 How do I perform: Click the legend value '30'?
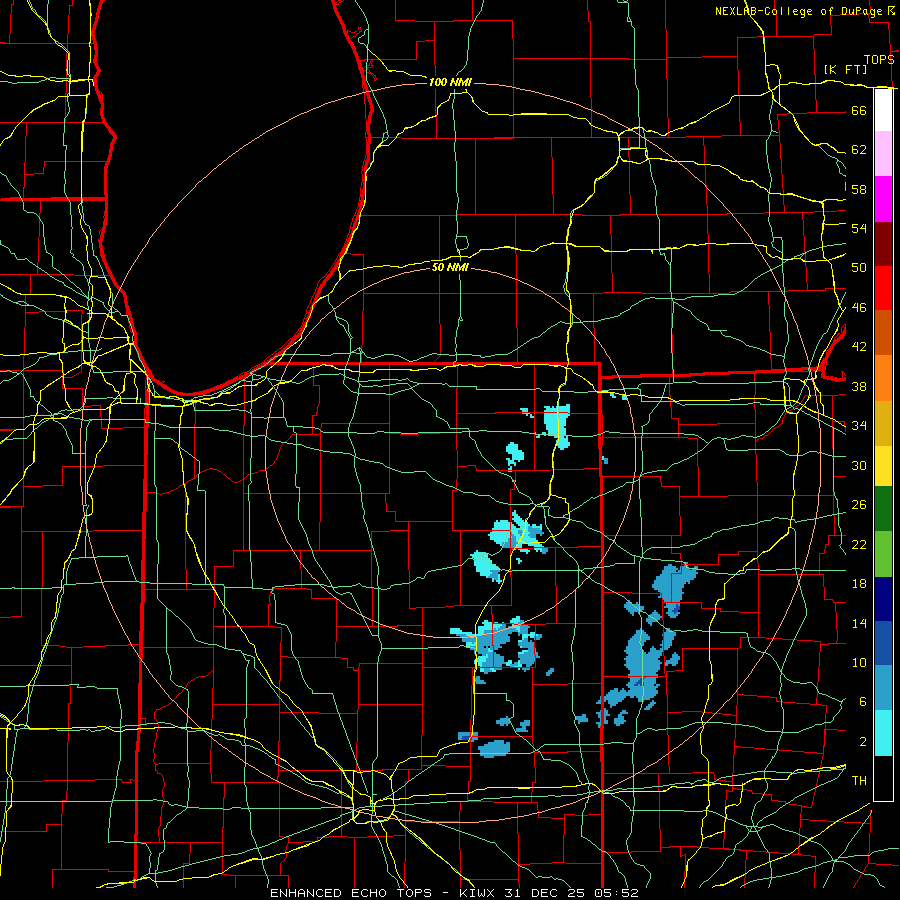pyautogui.click(x=859, y=465)
